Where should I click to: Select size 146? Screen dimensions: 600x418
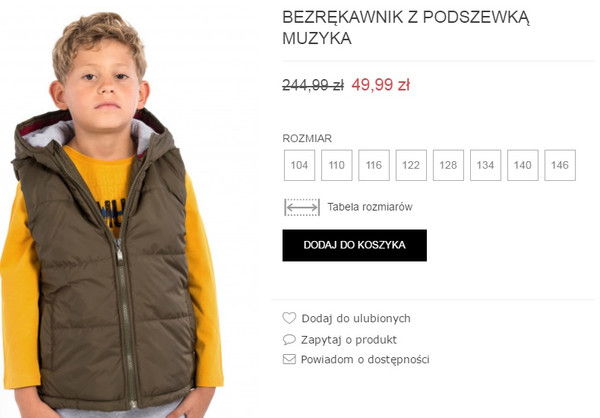[560, 165]
